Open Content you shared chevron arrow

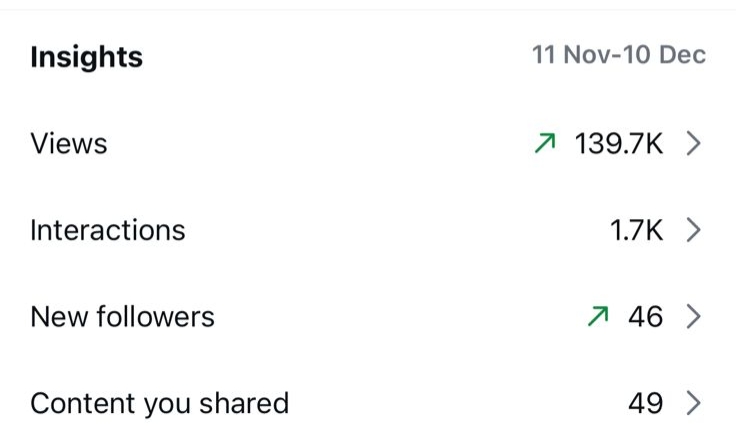pyautogui.click(x=694, y=404)
